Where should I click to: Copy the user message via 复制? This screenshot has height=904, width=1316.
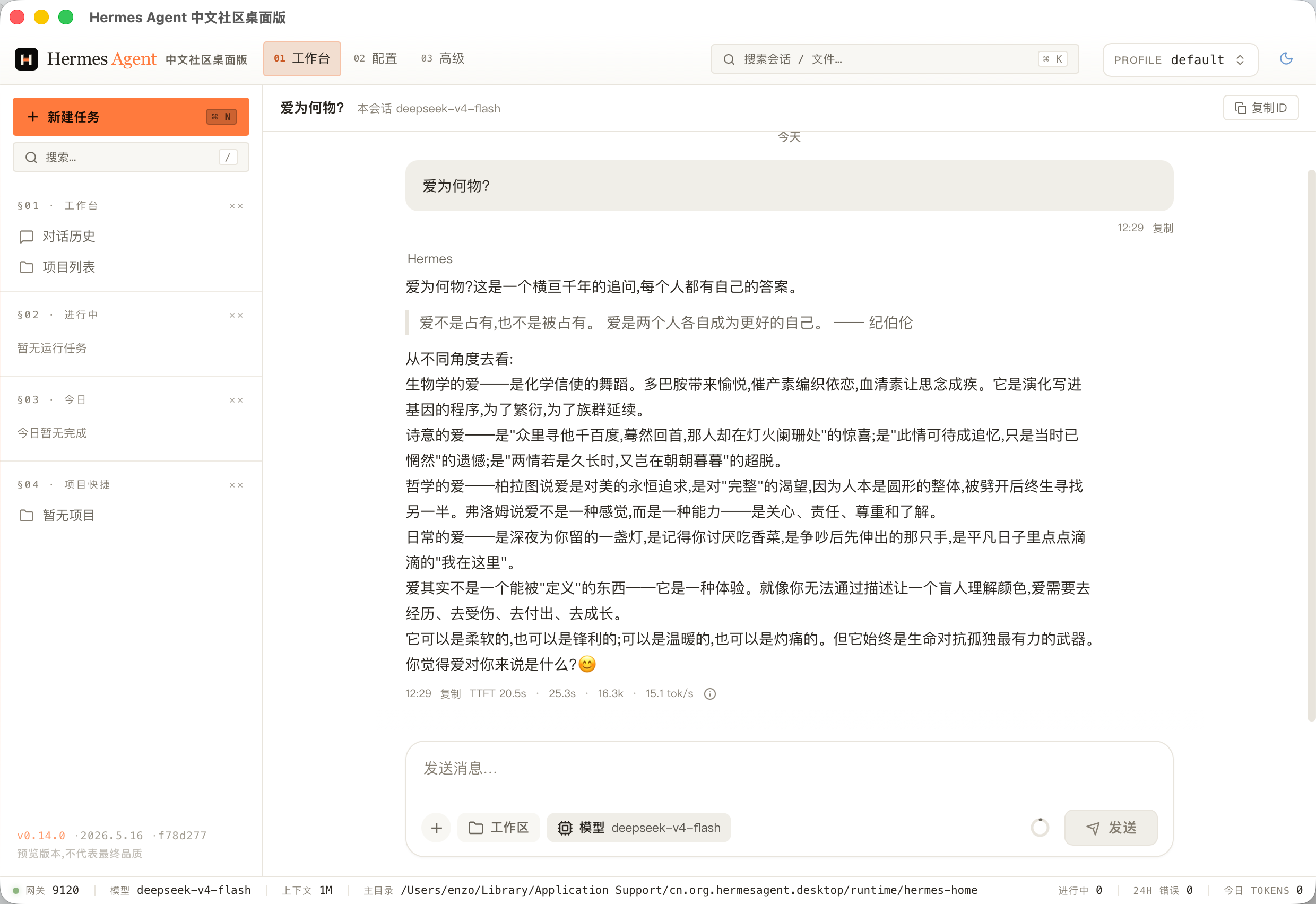pyautogui.click(x=1163, y=228)
